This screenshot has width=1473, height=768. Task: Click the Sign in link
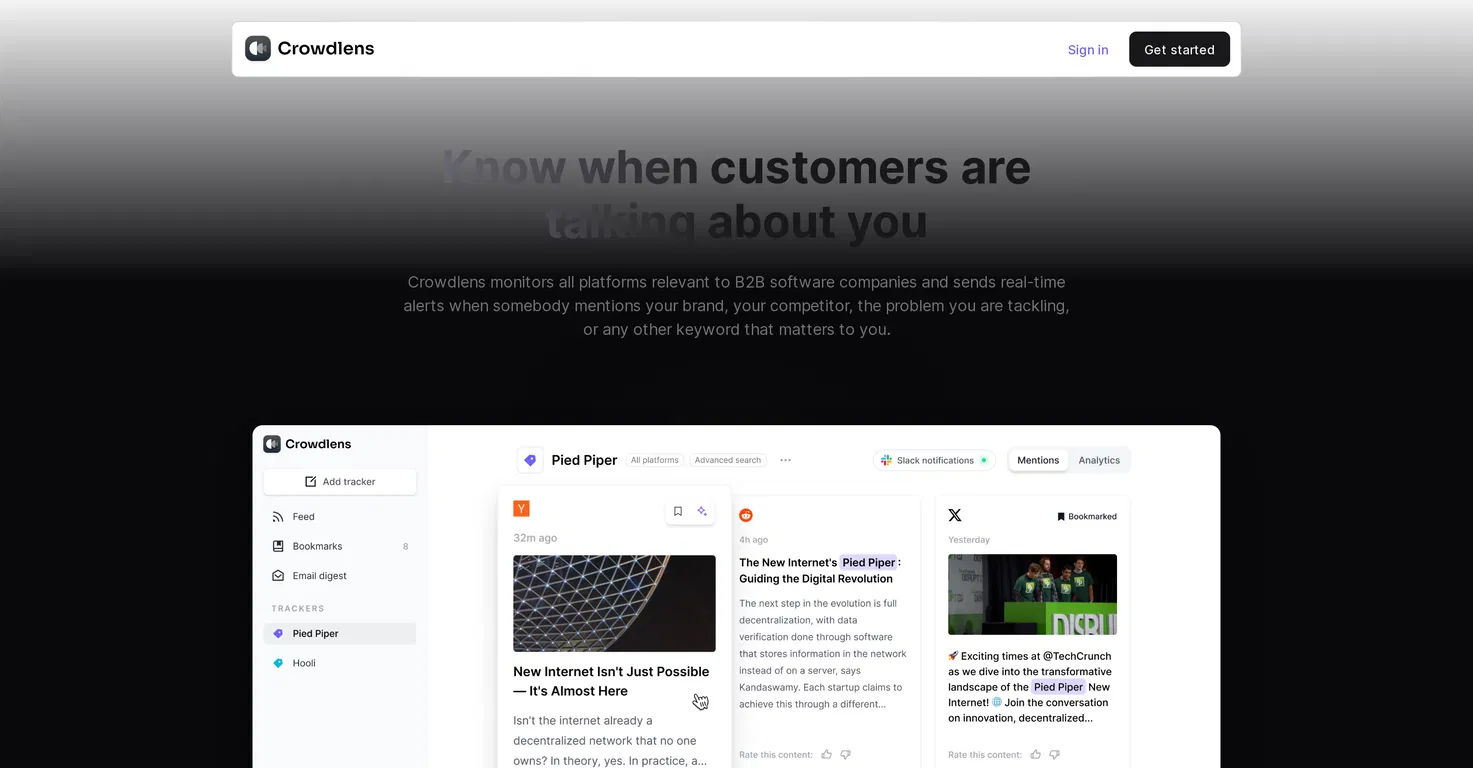tap(1088, 49)
